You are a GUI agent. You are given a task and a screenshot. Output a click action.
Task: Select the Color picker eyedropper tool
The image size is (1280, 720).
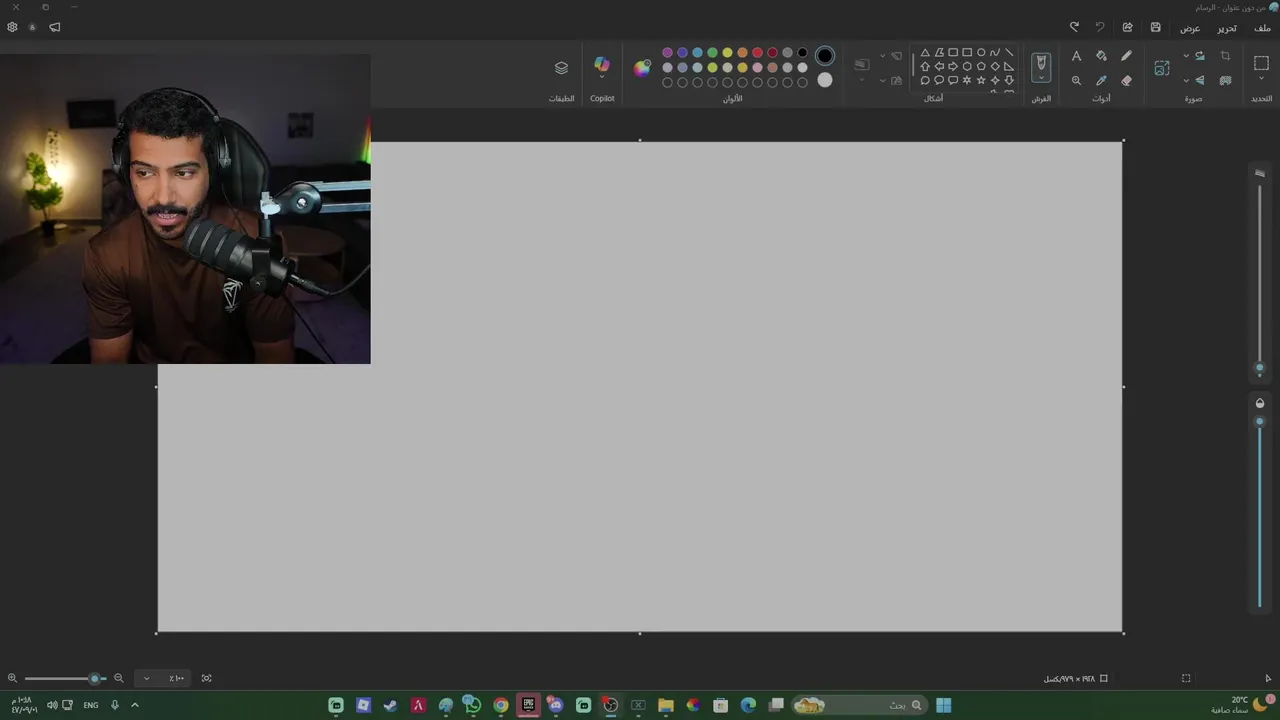(x=1101, y=81)
